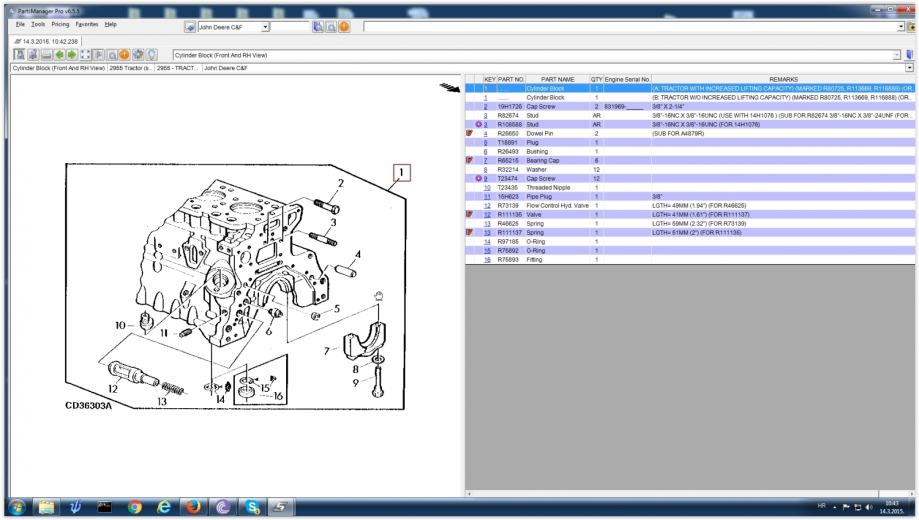
Task: Click key link 4 for Dowel Pin
Action: click(x=485, y=134)
